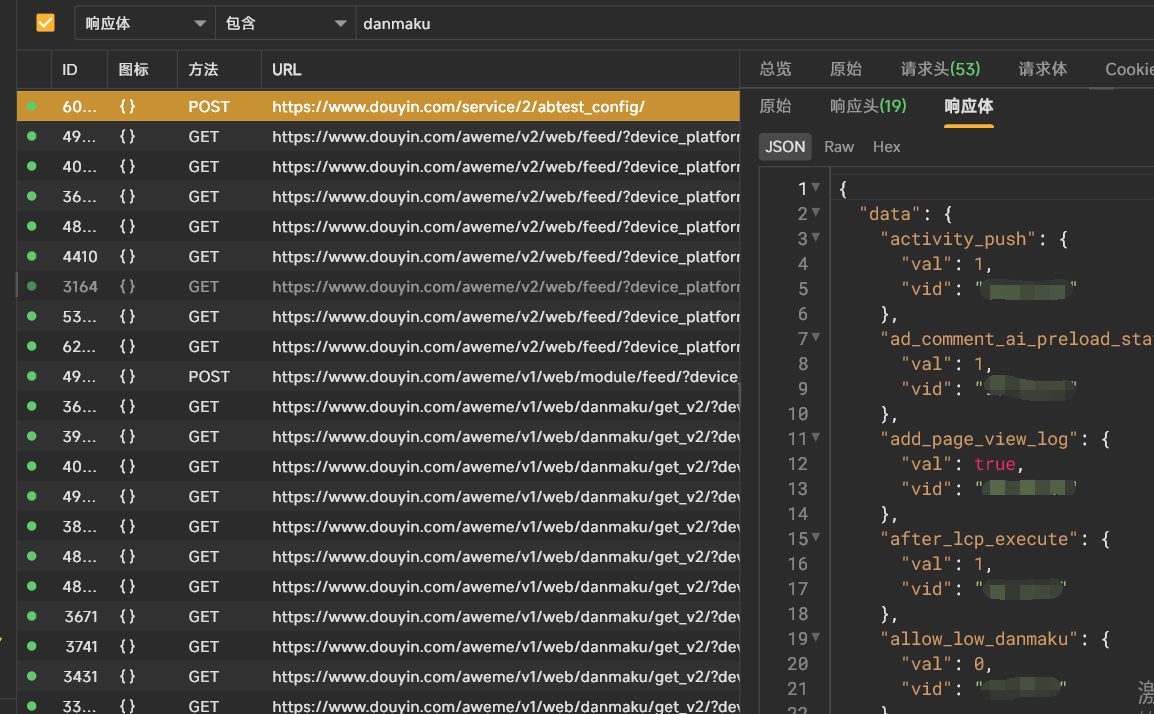Click green status dot in row 3671
Image resolution: width=1154 pixels, height=714 pixels.
[32, 616]
